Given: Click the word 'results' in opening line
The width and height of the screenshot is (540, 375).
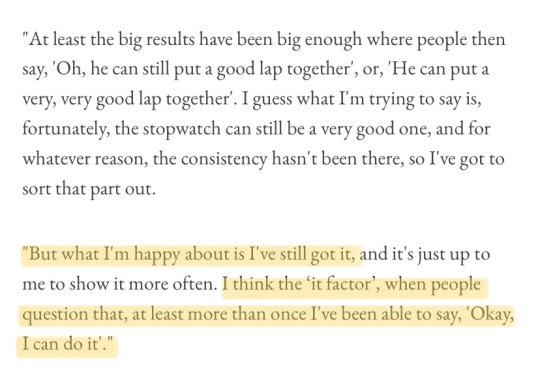Looking at the screenshot, I should (170, 40).
